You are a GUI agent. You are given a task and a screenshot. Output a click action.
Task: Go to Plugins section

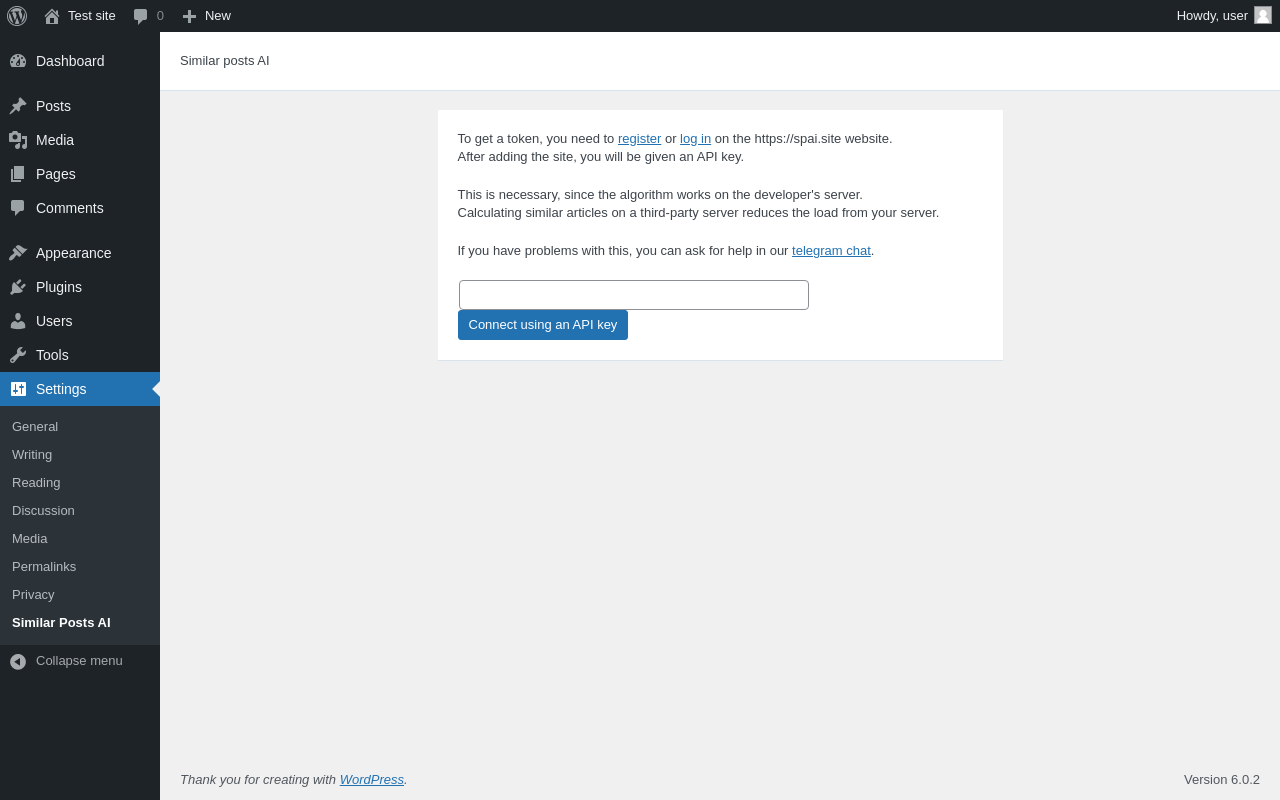pos(80,287)
